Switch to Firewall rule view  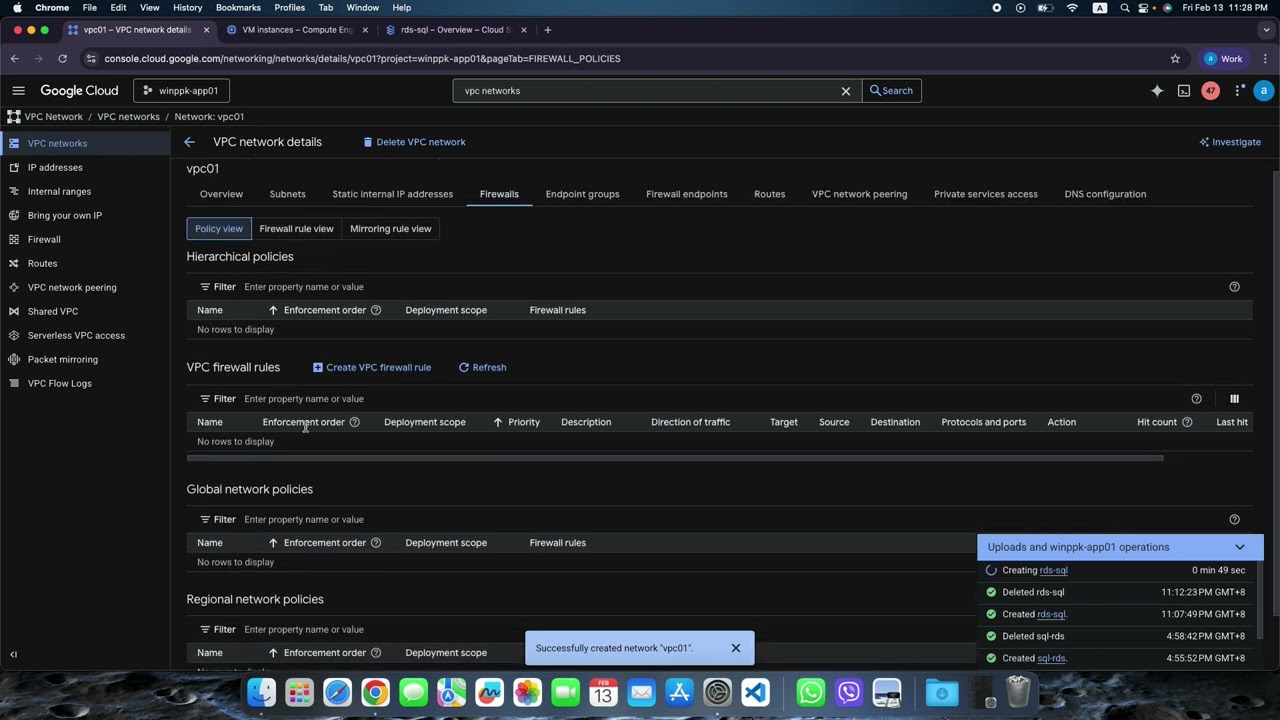296,229
